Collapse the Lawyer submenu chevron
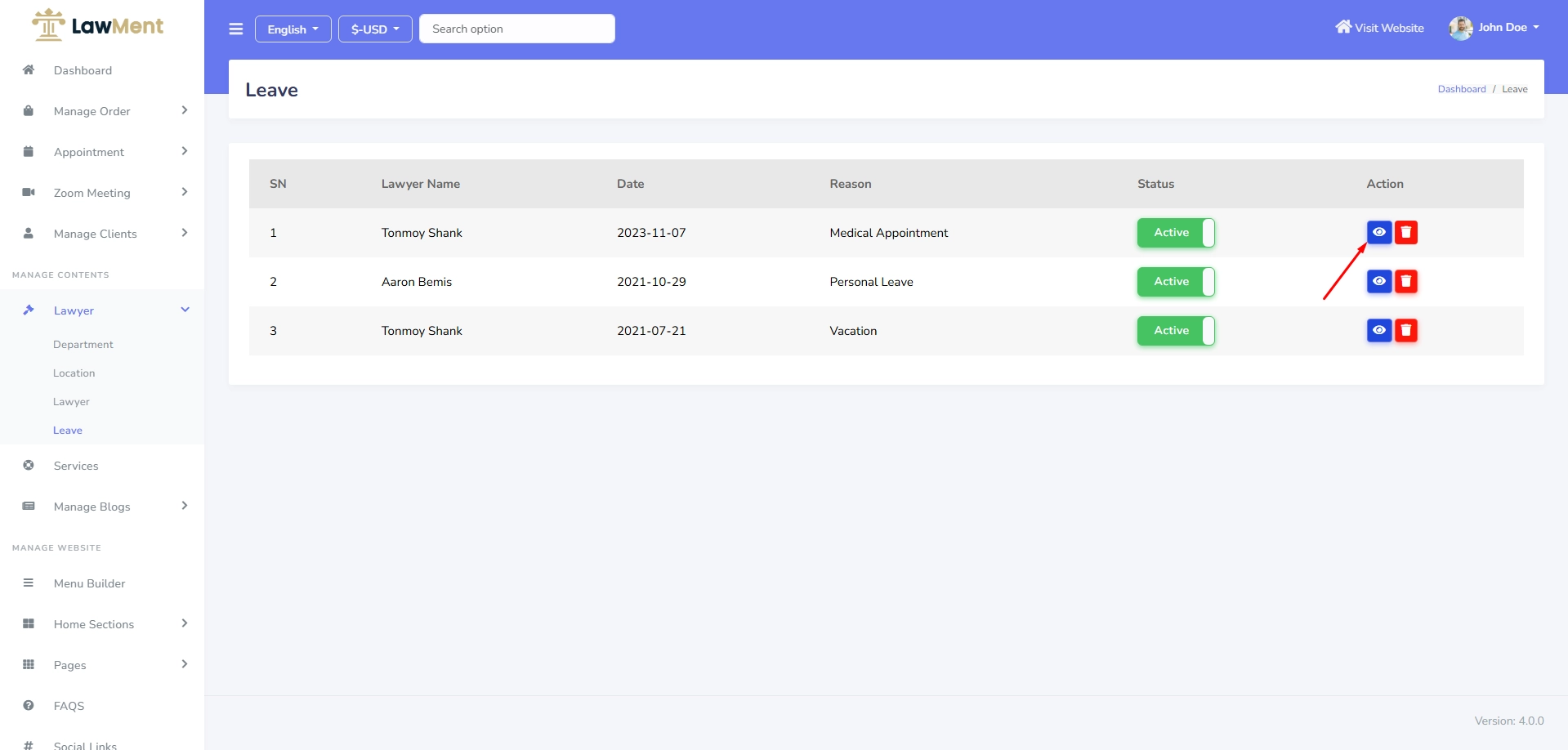The width and height of the screenshot is (1568, 750). (185, 310)
